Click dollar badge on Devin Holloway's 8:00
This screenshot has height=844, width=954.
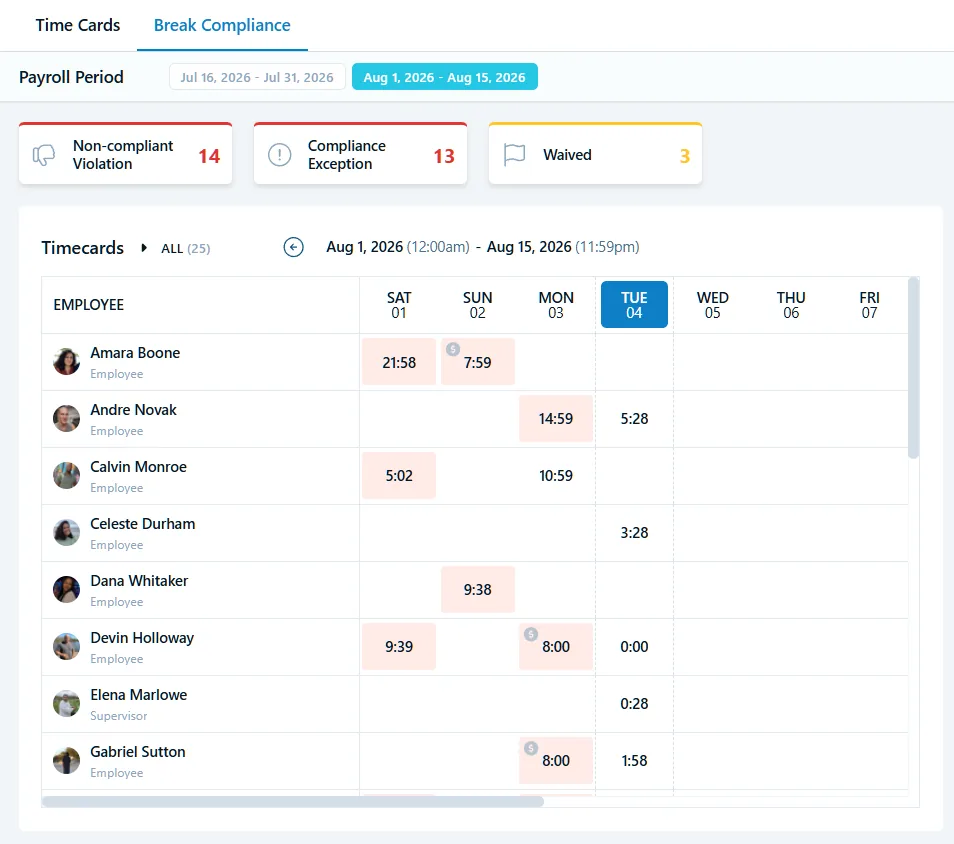coord(531,634)
